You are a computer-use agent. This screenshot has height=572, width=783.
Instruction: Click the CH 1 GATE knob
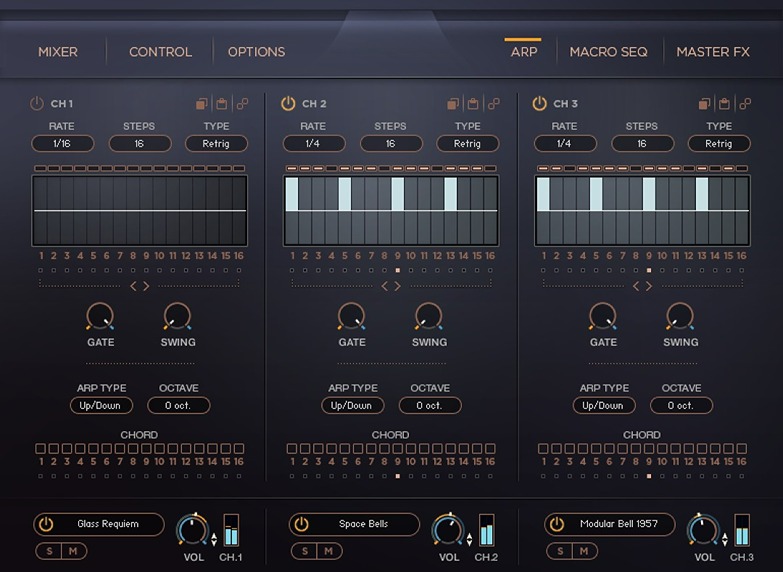(100, 317)
